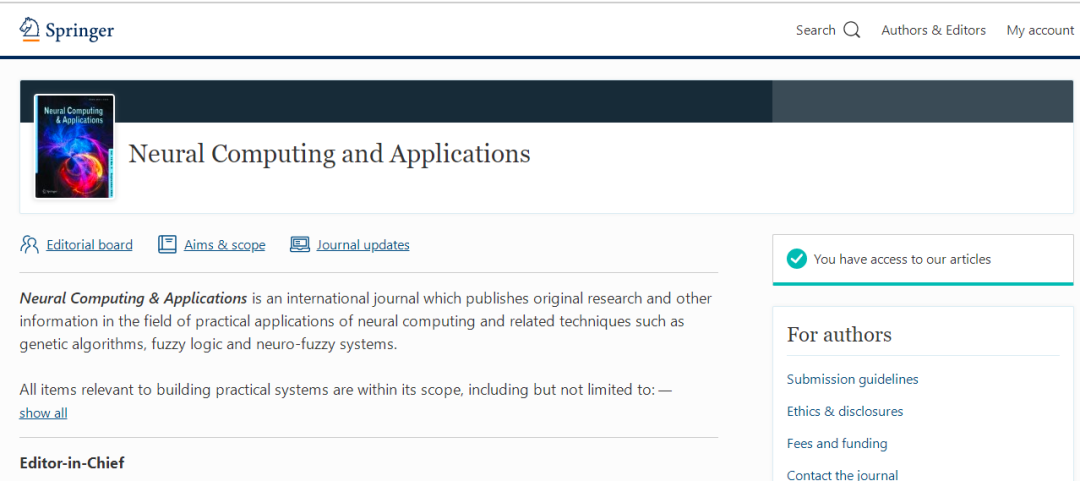Select Contact the journal link
The width and height of the screenshot is (1080, 481).
pos(842,474)
